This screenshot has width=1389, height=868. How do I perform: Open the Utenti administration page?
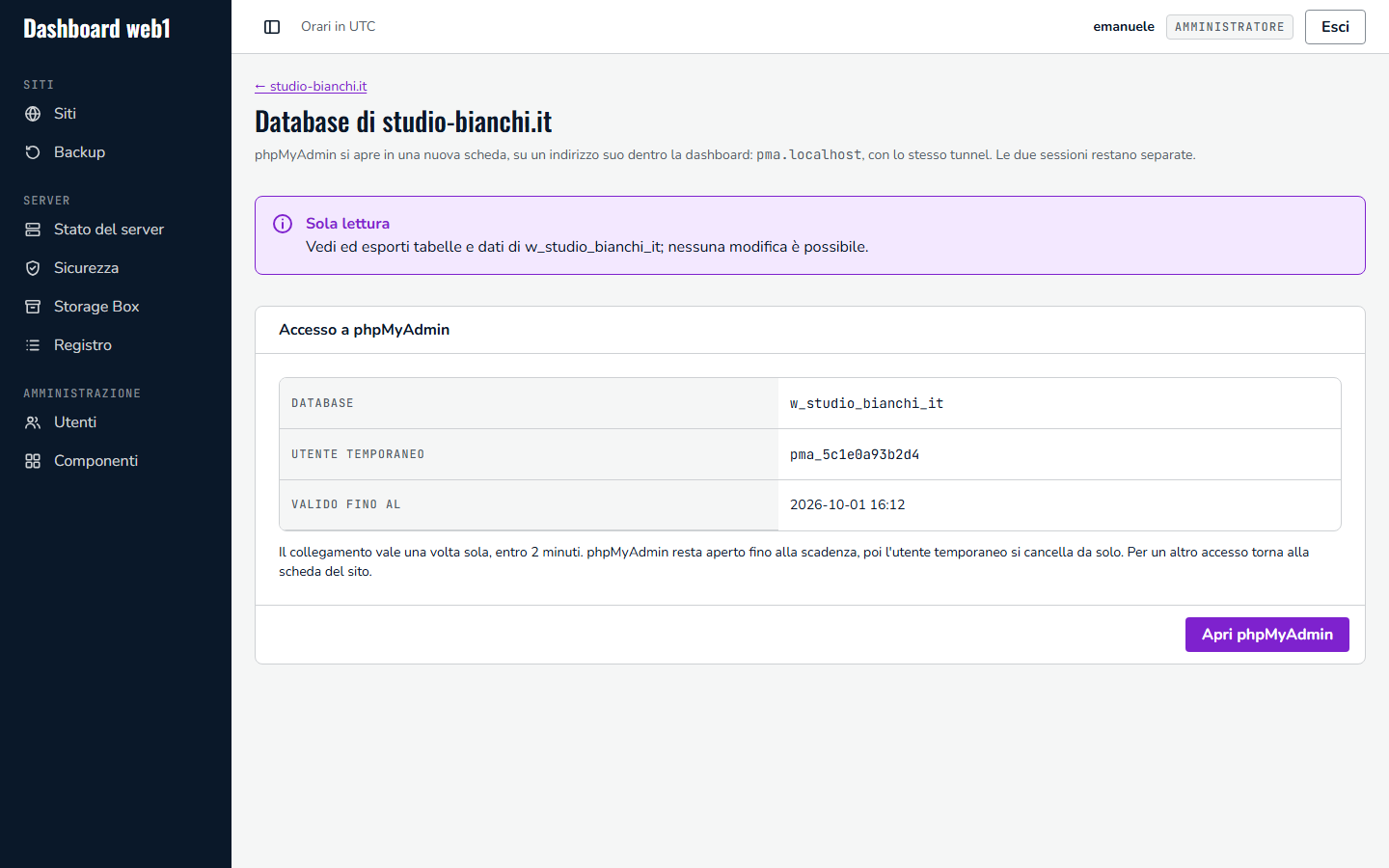tap(116, 422)
